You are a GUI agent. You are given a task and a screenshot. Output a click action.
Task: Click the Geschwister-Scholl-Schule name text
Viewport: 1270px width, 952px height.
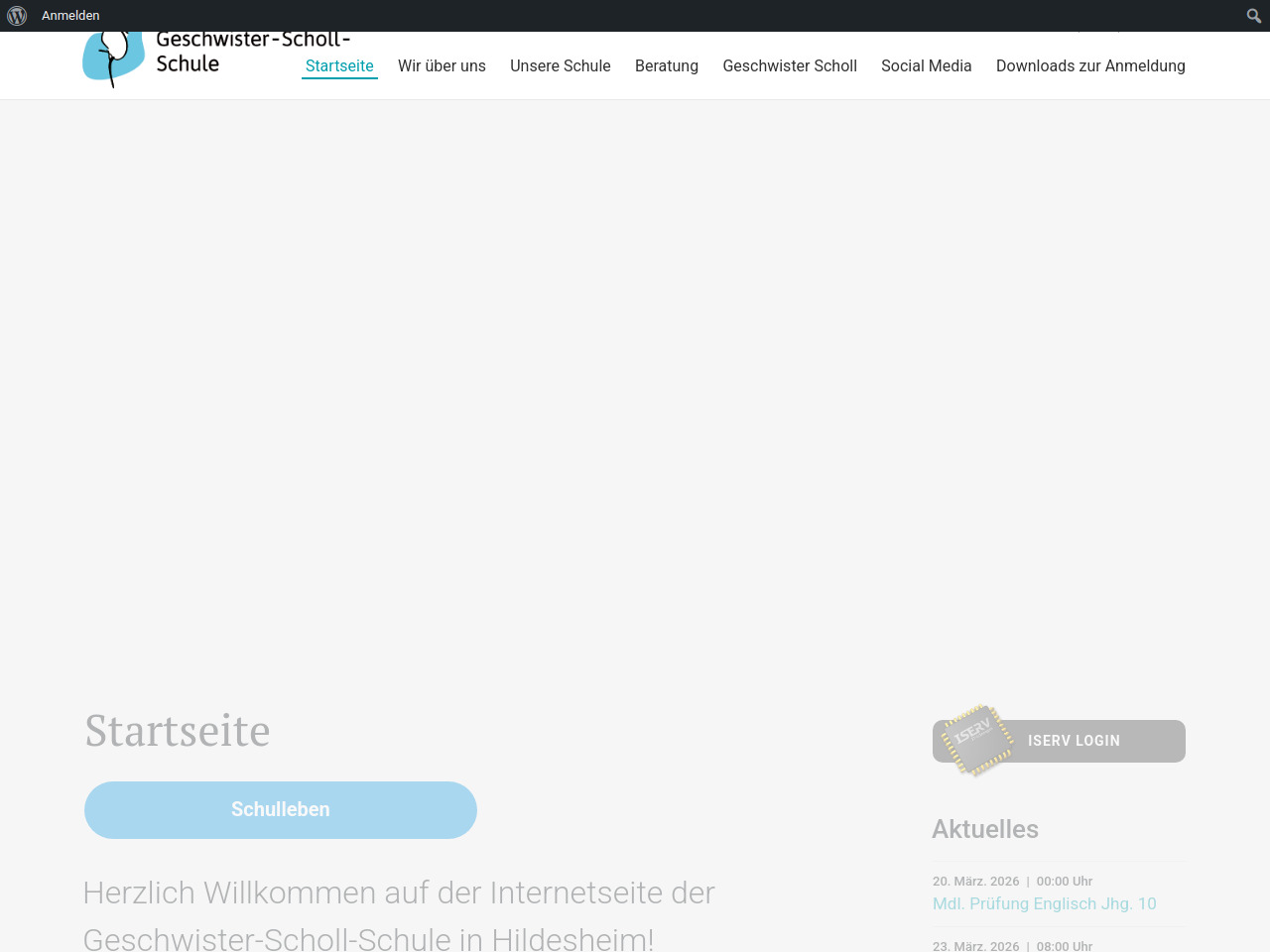click(252, 52)
